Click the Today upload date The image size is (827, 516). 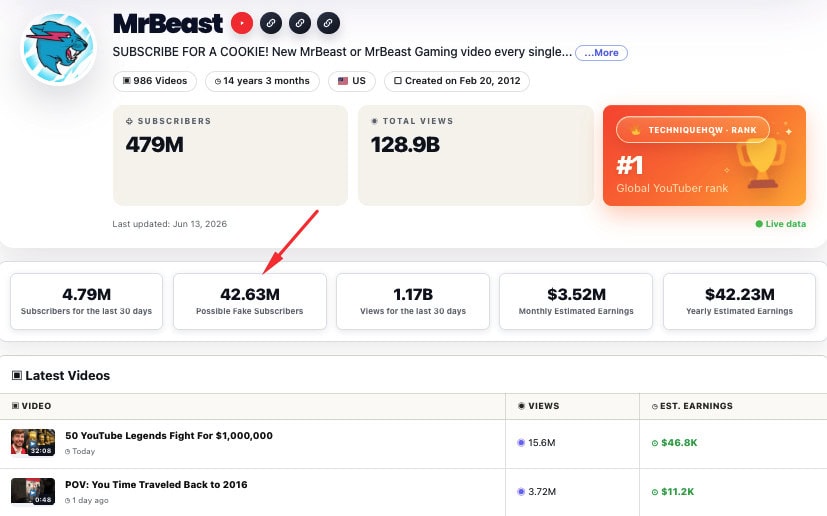[x=83, y=452]
